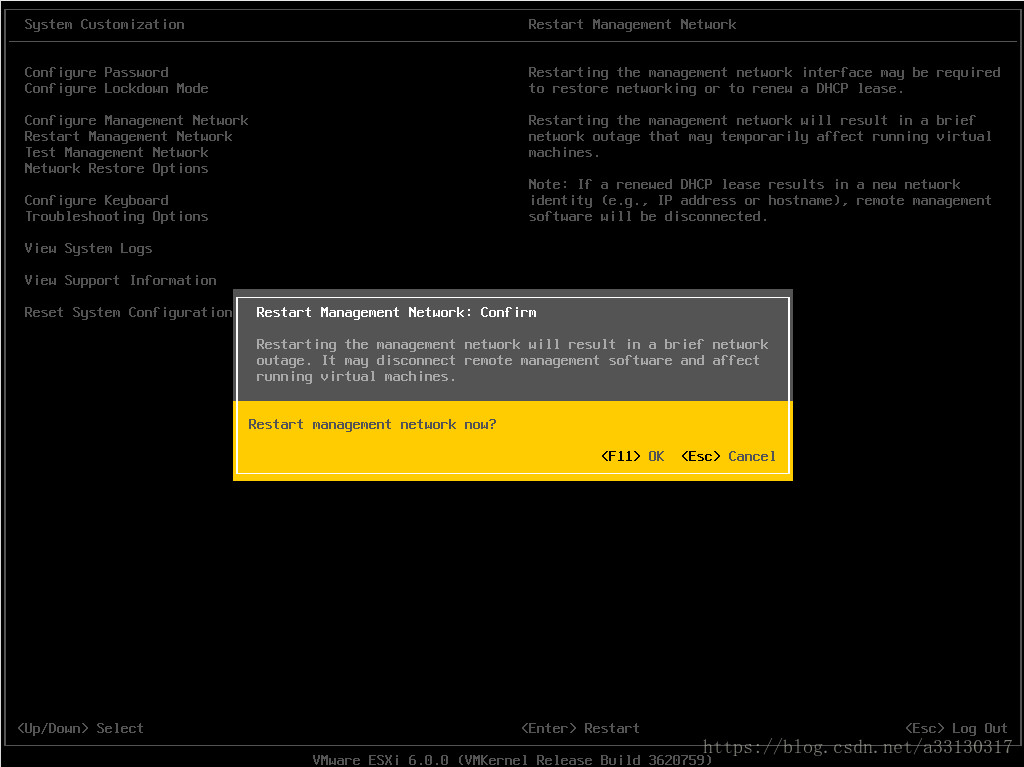The height and width of the screenshot is (767, 1024).
Task: Click the Esc Log Out hint
Action: pyautogui.click(x=956, y=728)
